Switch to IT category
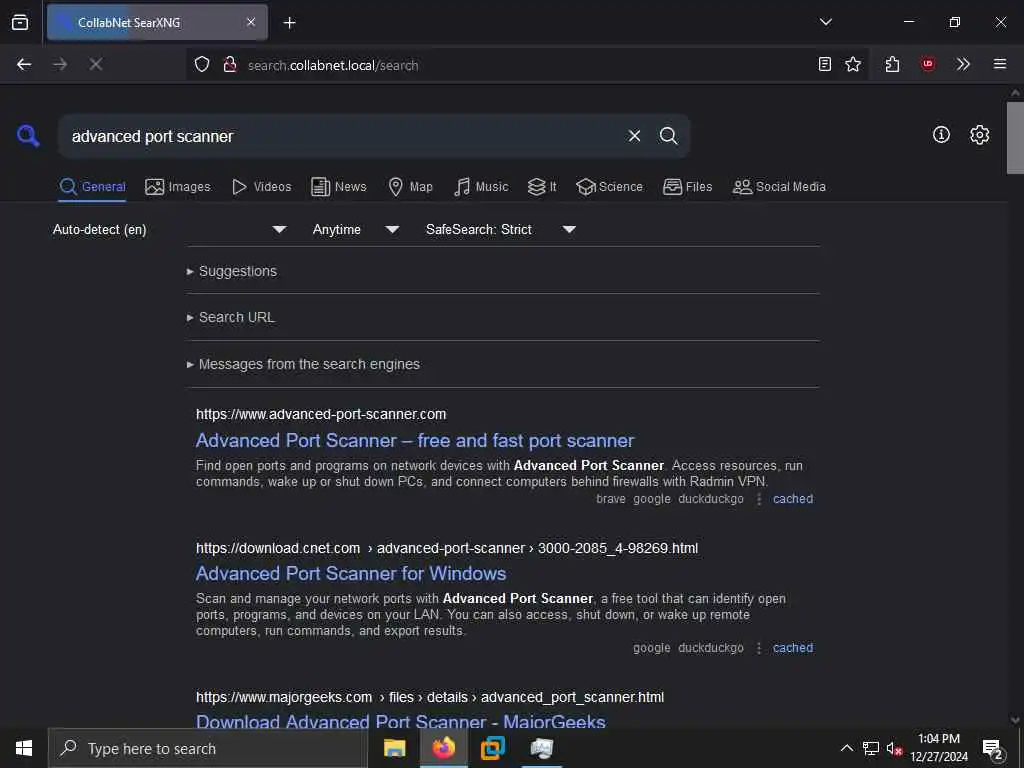Image resolution: width=1024 pixels, height=768 pixels. tap(542, 187)
